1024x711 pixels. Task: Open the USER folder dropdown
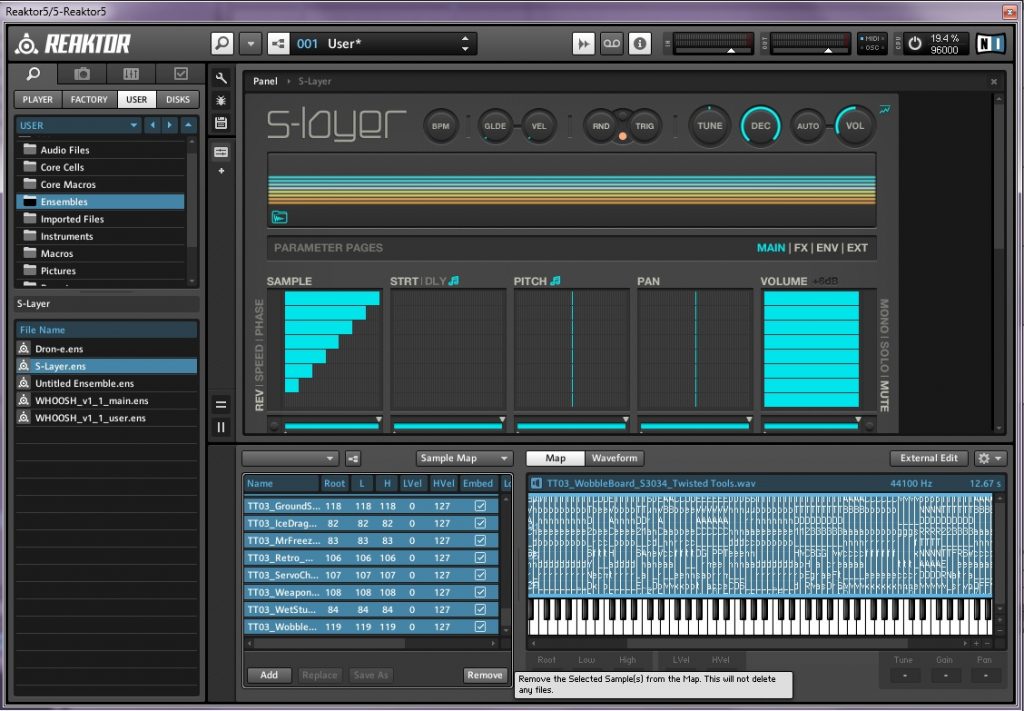tap(78, 125)
